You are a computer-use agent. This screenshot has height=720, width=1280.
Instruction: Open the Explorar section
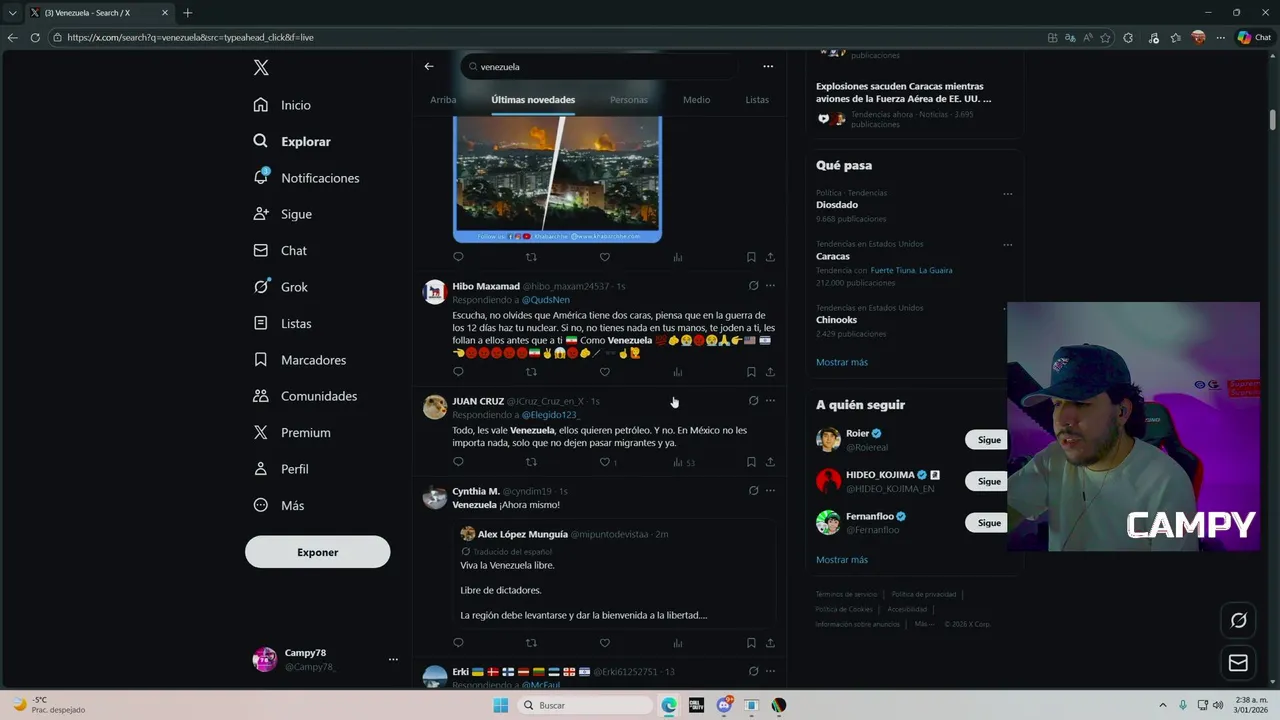point(292,141)
